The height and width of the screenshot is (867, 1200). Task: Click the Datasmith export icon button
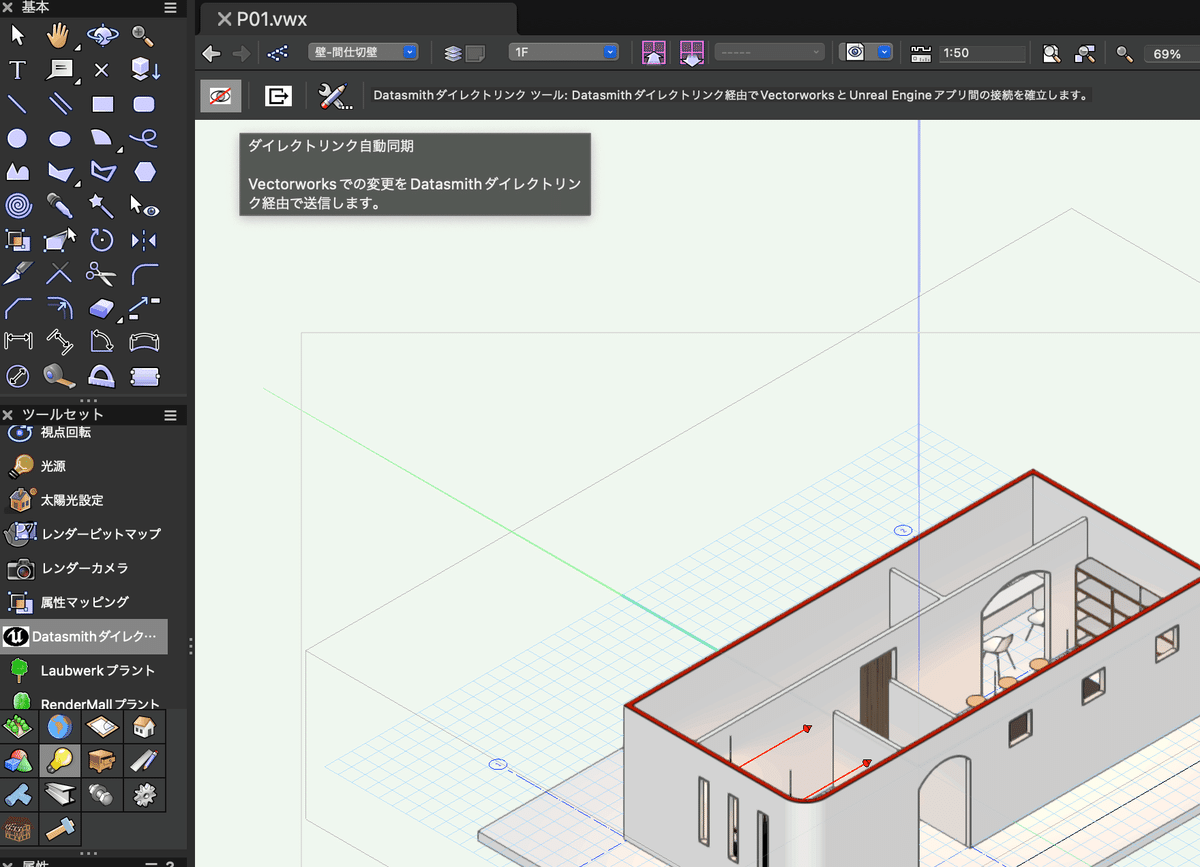278,96
